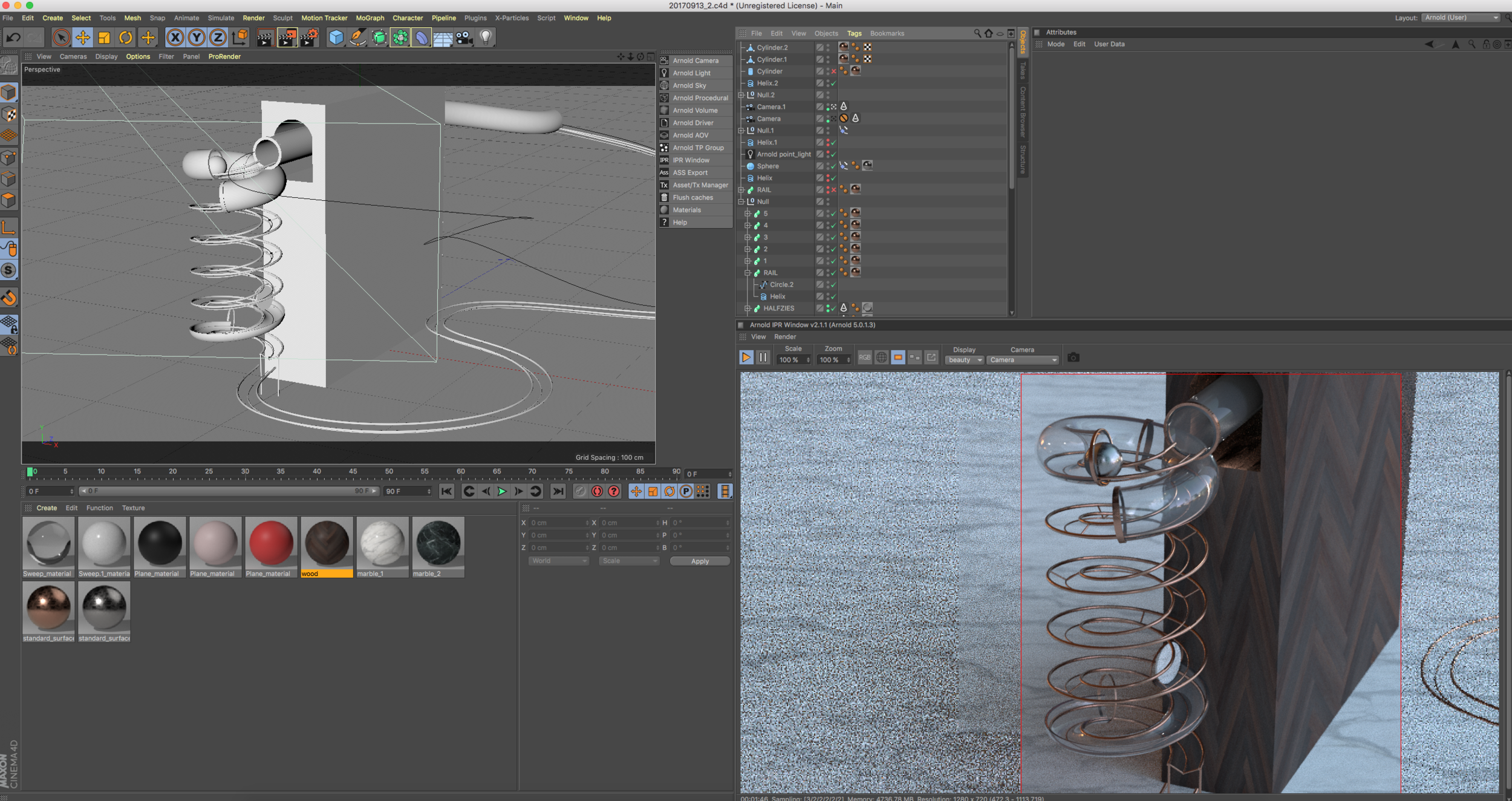Activate the Move tool

pyautogui.click(x=83, y=38)
